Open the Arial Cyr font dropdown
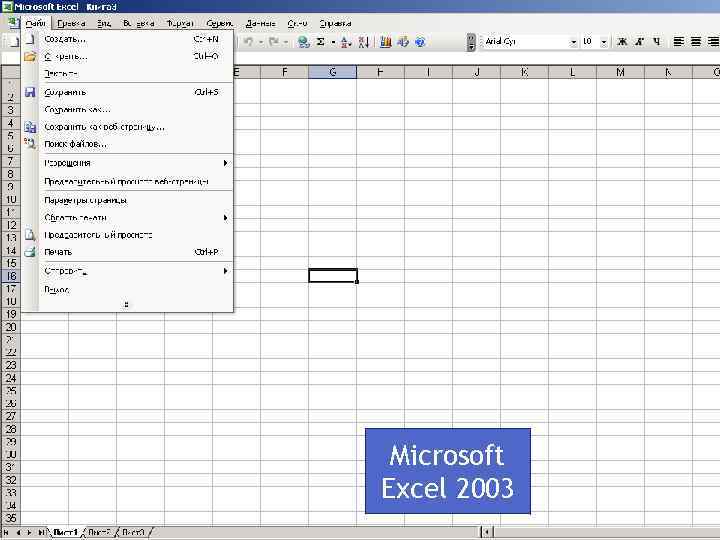The width and height of the screenshot is (720, 540). [x=574, y=42]
